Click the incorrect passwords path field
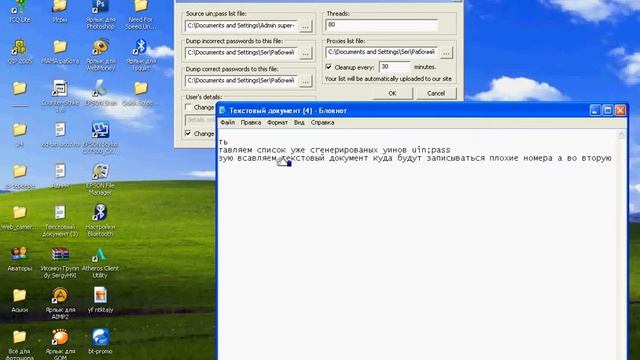This screenshot has height=360, width=640. [242, 53]
